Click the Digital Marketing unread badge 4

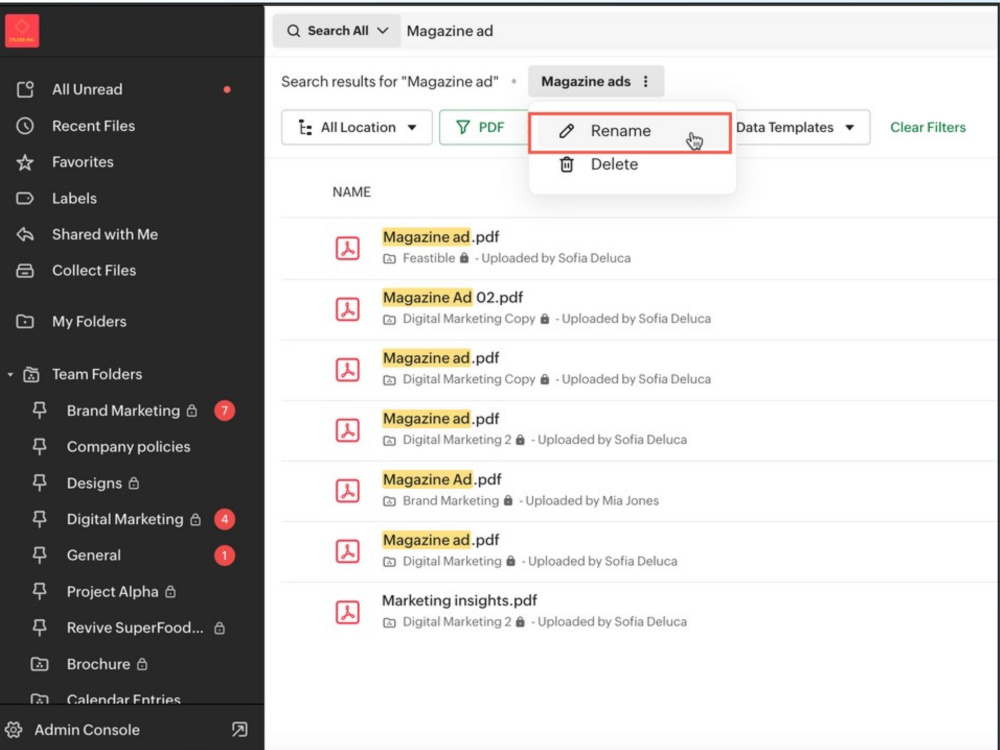(224, 519)
